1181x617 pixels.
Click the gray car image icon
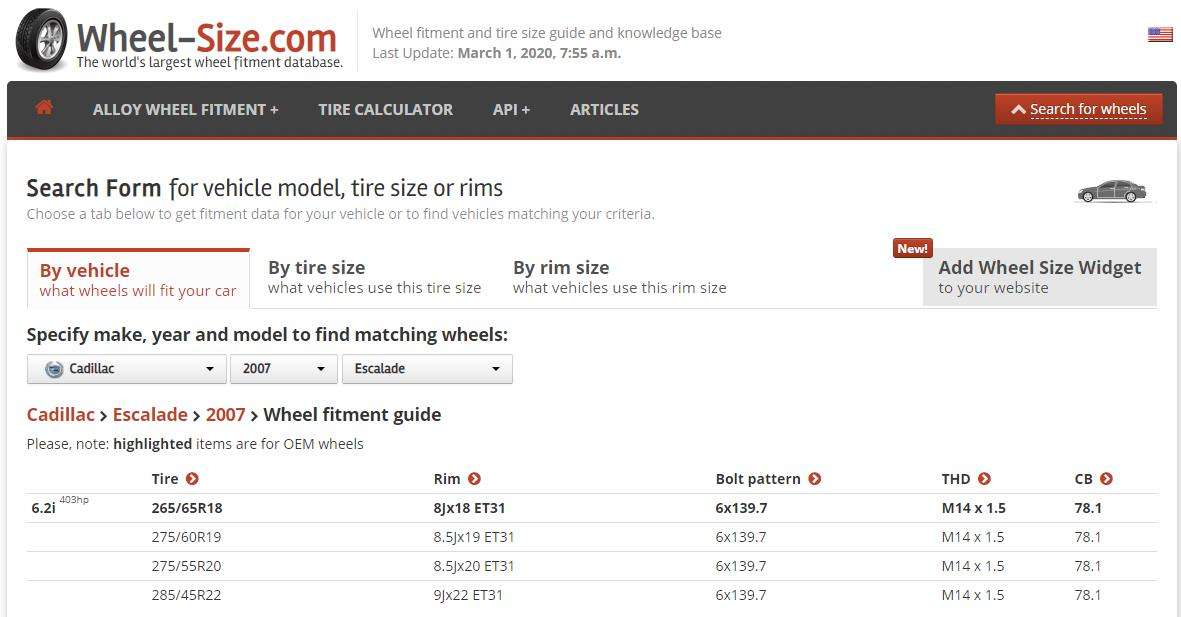(x=1111, y=192)
